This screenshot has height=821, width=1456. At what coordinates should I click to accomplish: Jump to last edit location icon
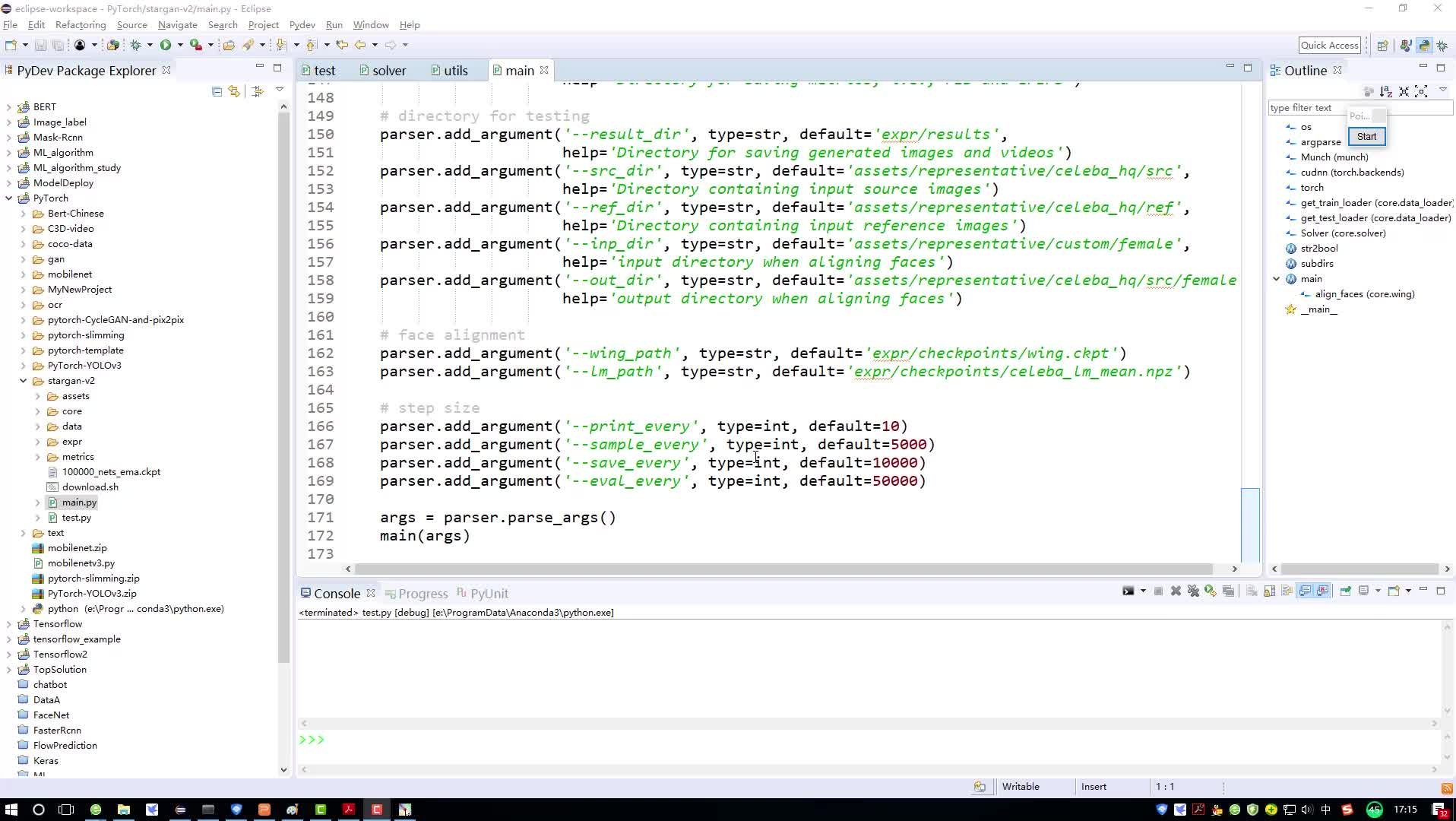click(x=341, y=45)
